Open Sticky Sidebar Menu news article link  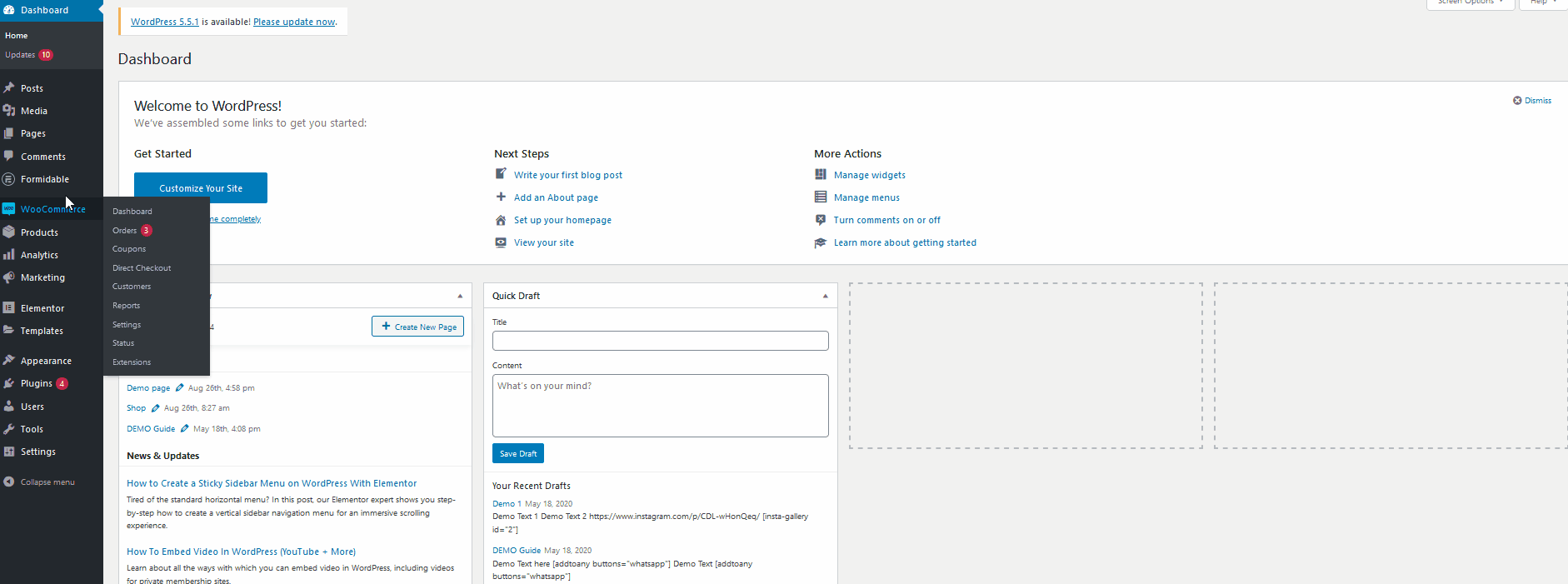pyautogui.click(x=272, y=483)
